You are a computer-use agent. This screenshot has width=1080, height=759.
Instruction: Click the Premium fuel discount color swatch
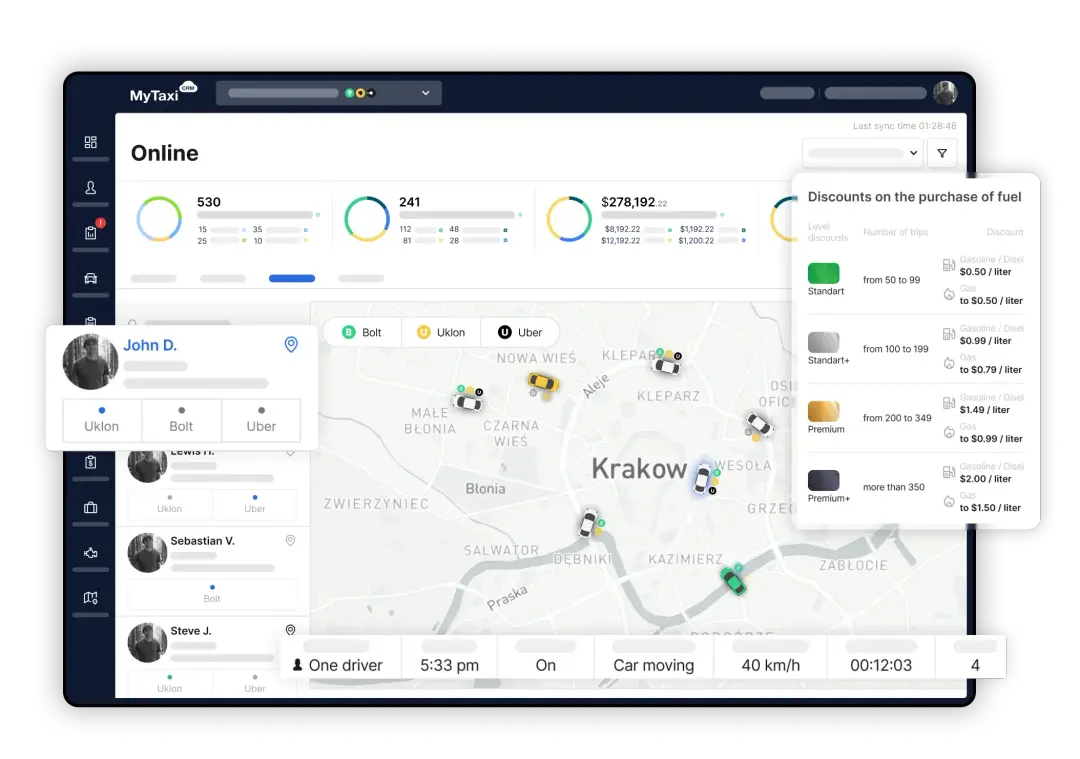(824, 409)
